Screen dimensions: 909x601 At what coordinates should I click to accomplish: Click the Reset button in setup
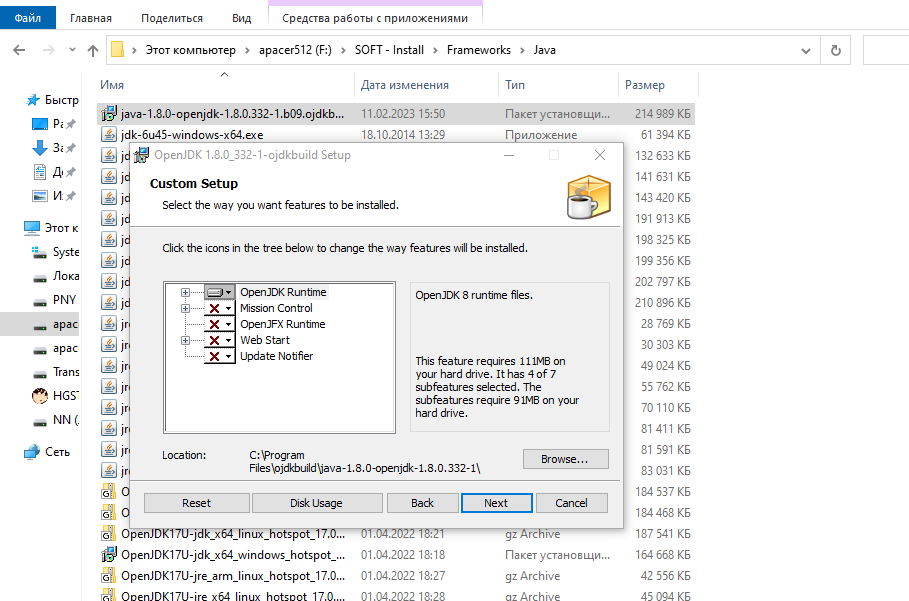[x=197, y=503]
